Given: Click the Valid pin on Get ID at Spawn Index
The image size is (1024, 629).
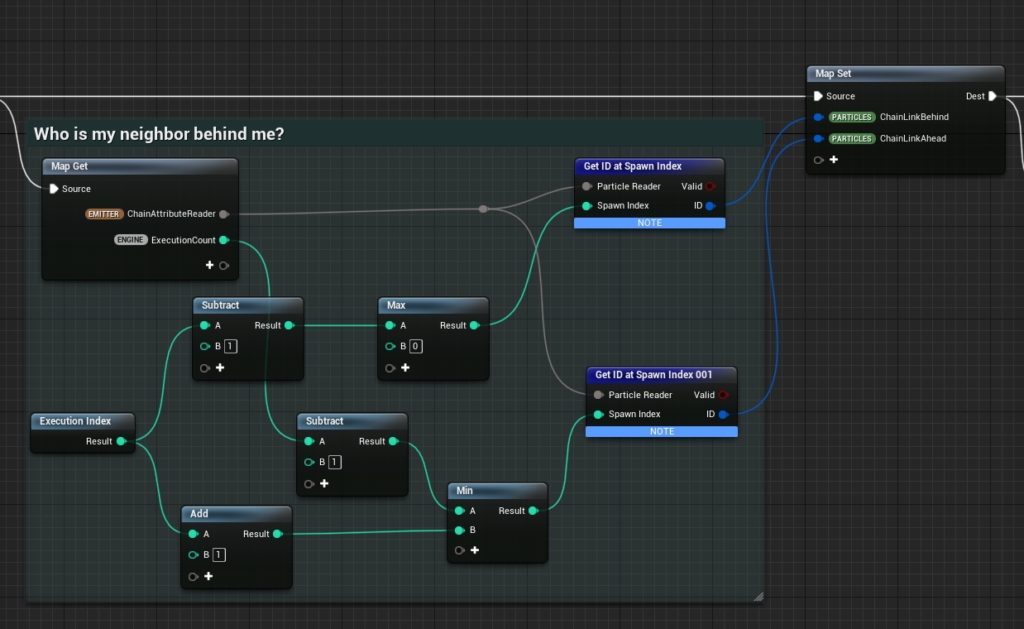Looking at the screenshot, I should tap(710, 186).
